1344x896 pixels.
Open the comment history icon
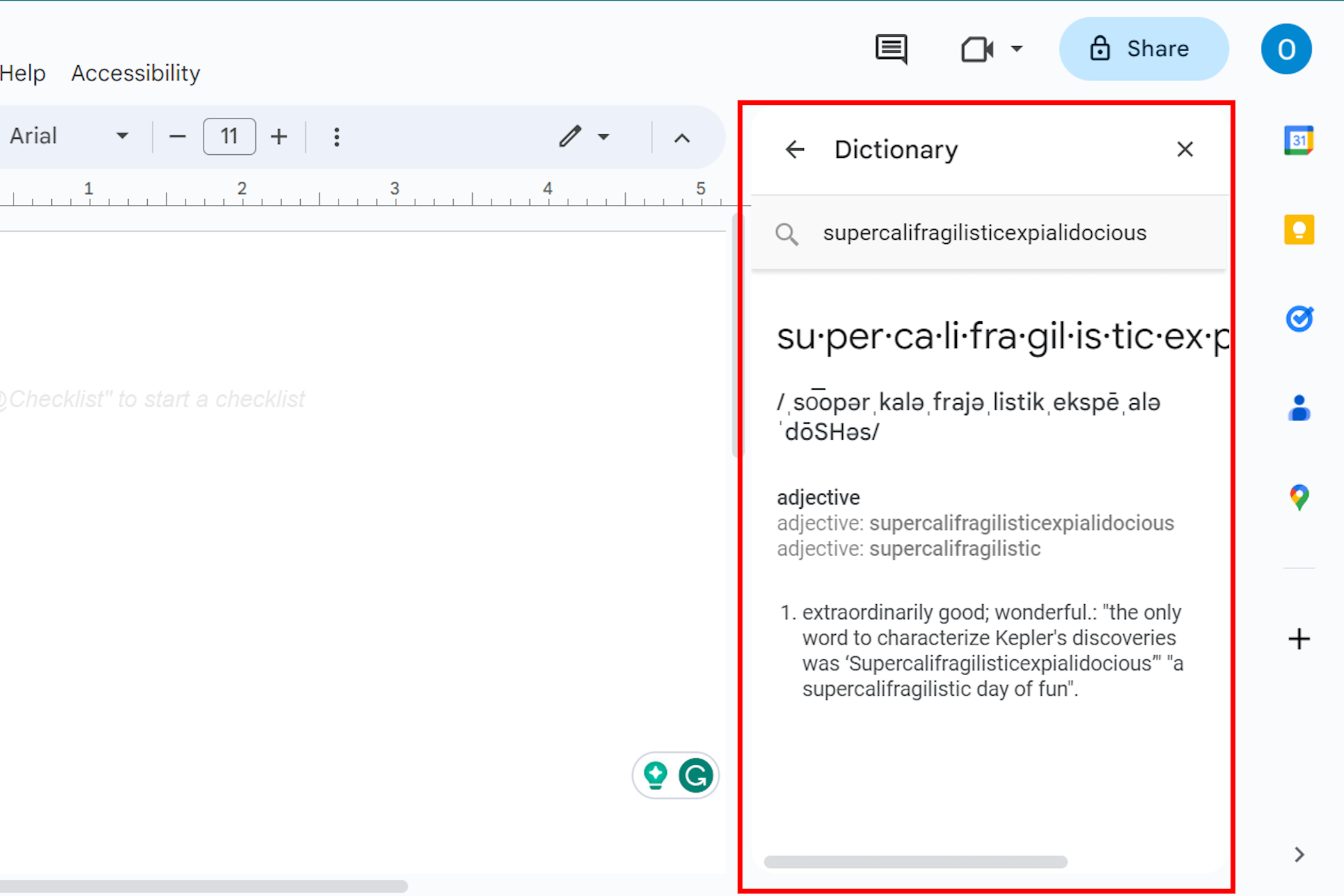[892, 49]
